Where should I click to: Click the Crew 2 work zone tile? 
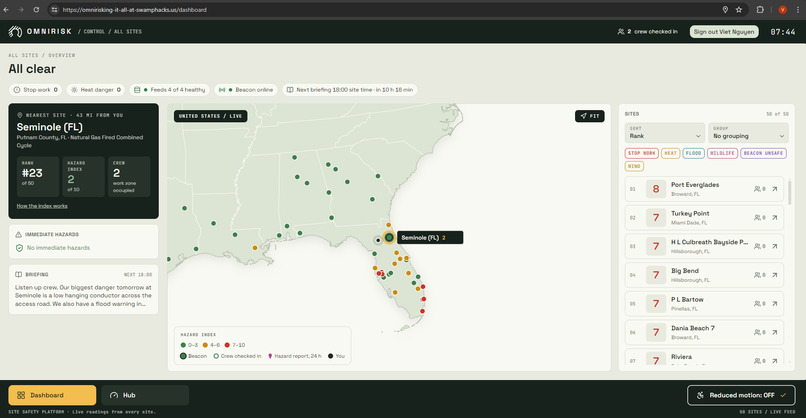coord(129,176)
